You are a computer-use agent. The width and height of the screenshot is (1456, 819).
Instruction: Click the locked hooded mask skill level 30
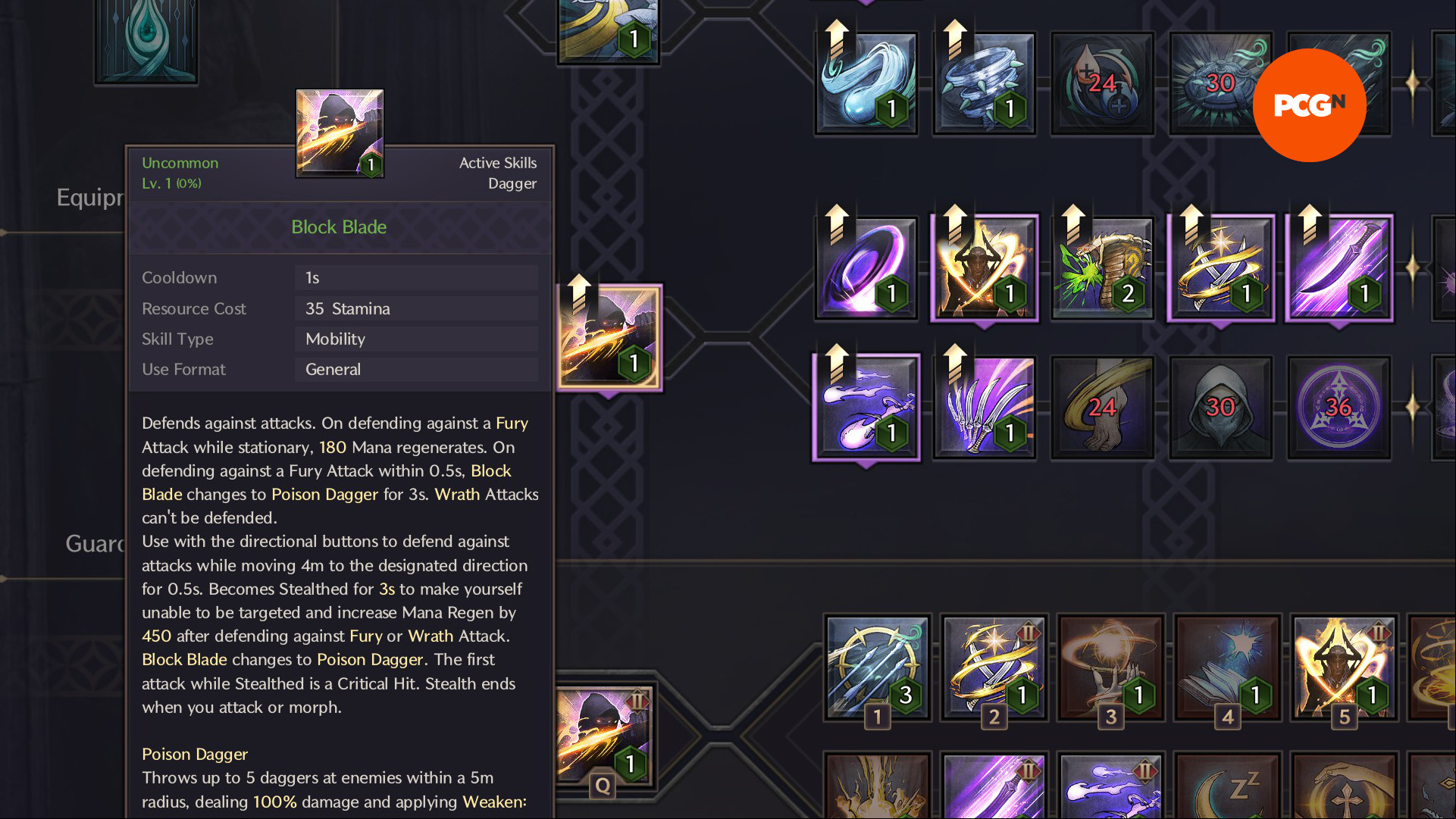click(x=1221, y=408)
